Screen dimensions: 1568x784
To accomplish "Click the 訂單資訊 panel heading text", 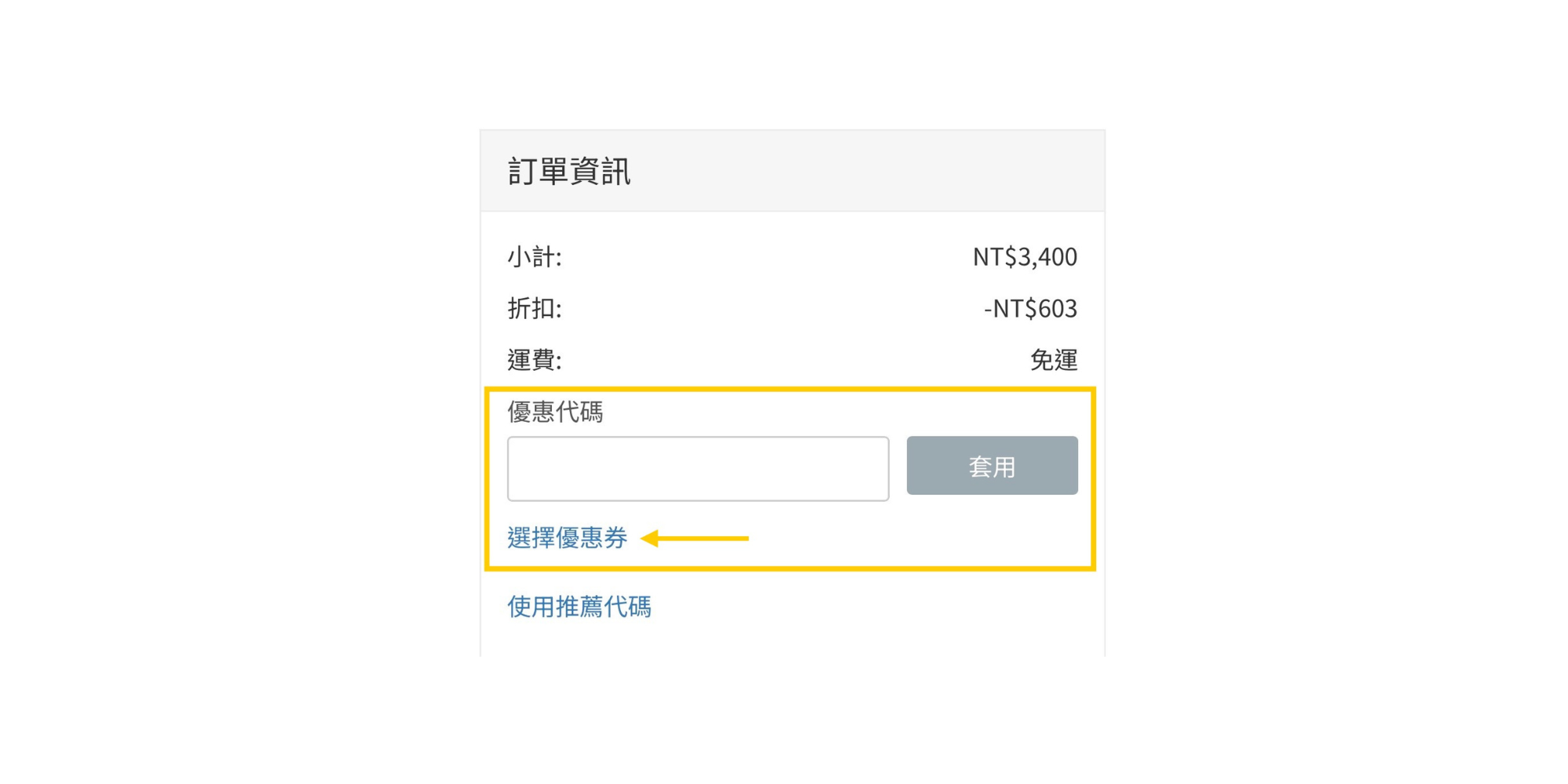I will point(569,171).
